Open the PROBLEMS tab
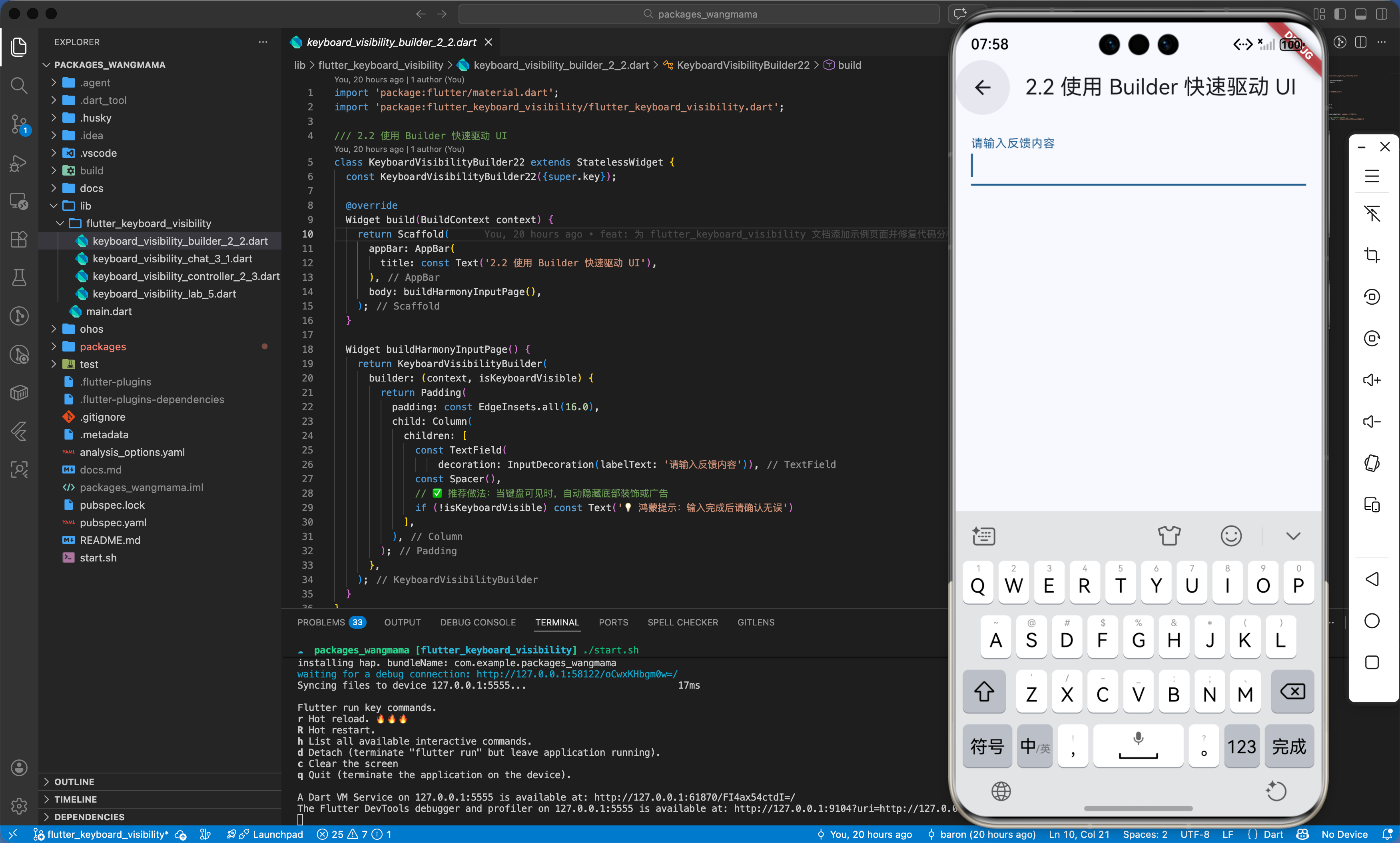Screen dimensions: 1400x843 pos(321,622)
